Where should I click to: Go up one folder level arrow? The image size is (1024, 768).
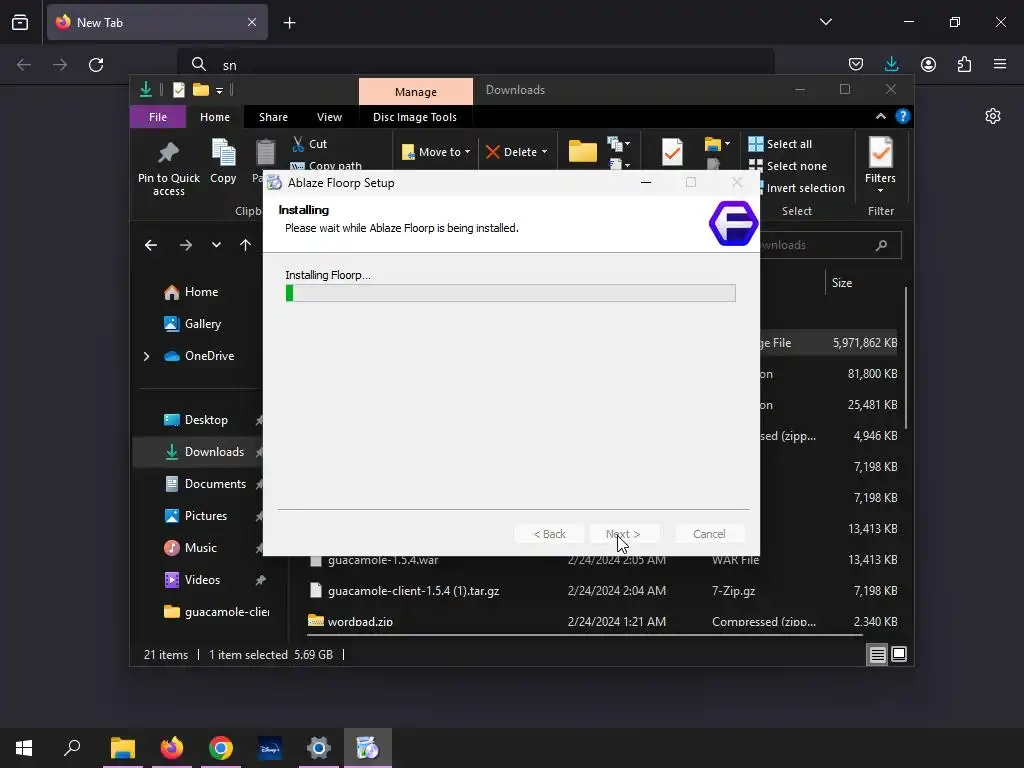click(245, 245)
